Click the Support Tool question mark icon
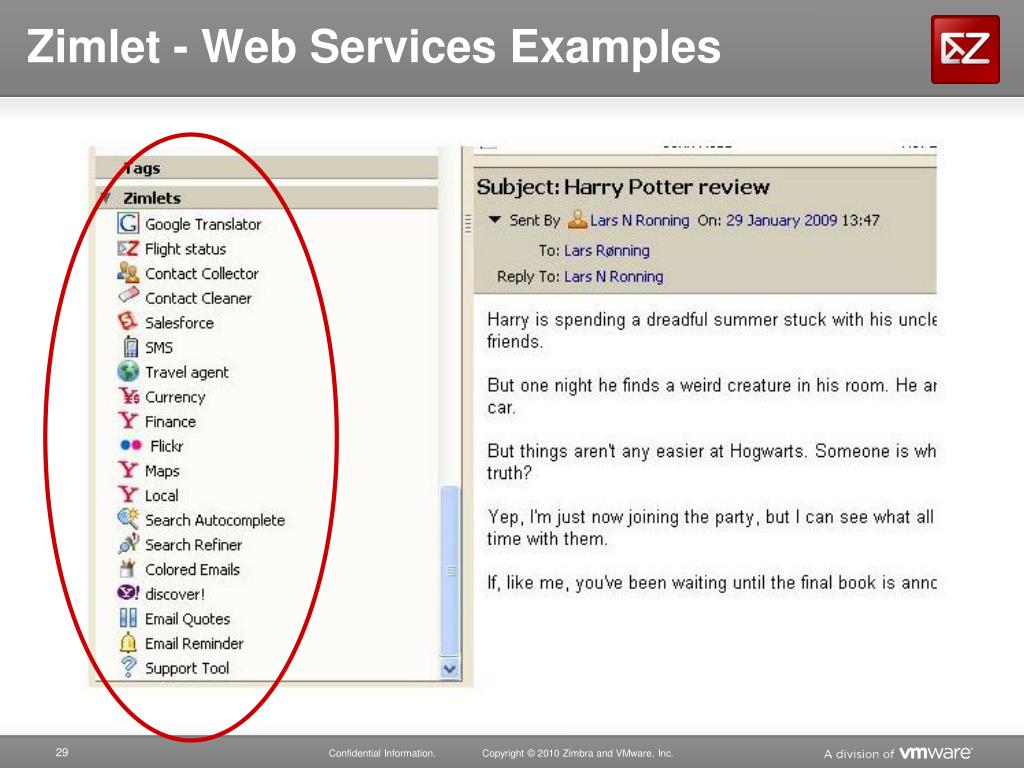1024x768 pixels. [129, 667]
